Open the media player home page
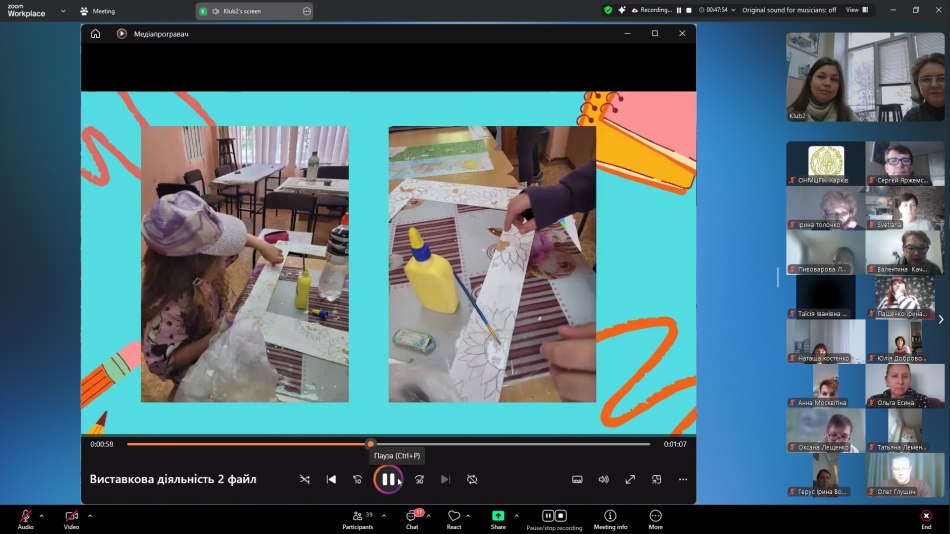 (95, 33)
